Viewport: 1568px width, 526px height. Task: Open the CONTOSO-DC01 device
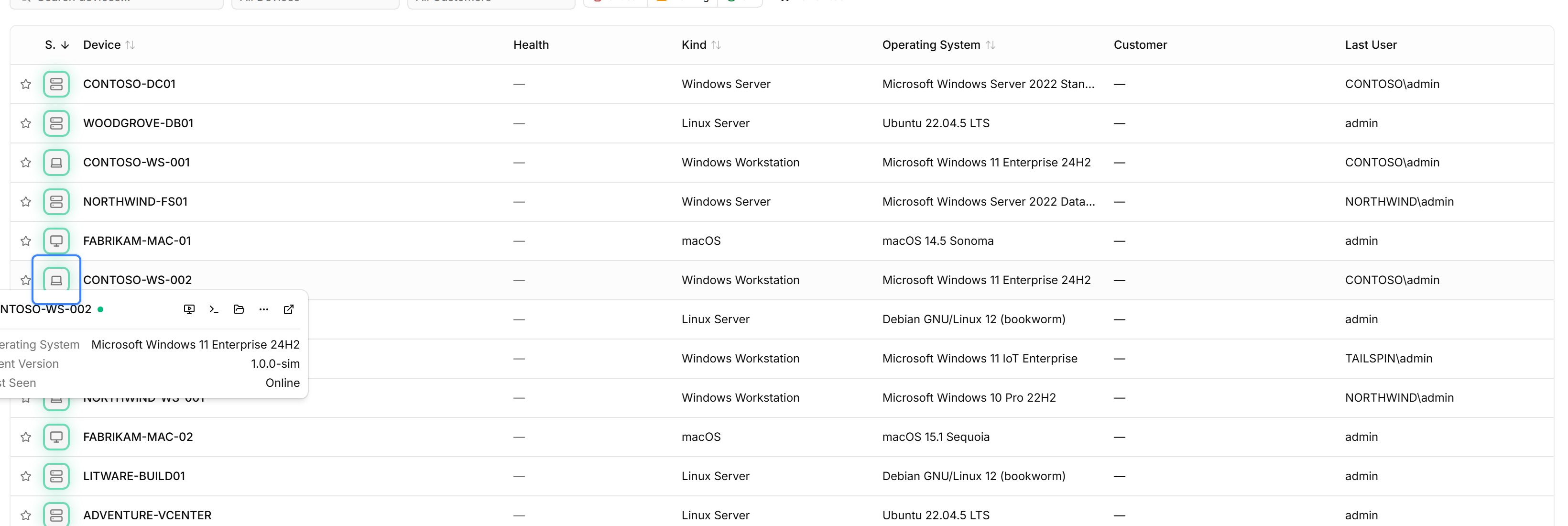pyautogui.click(x=129, y=84)
